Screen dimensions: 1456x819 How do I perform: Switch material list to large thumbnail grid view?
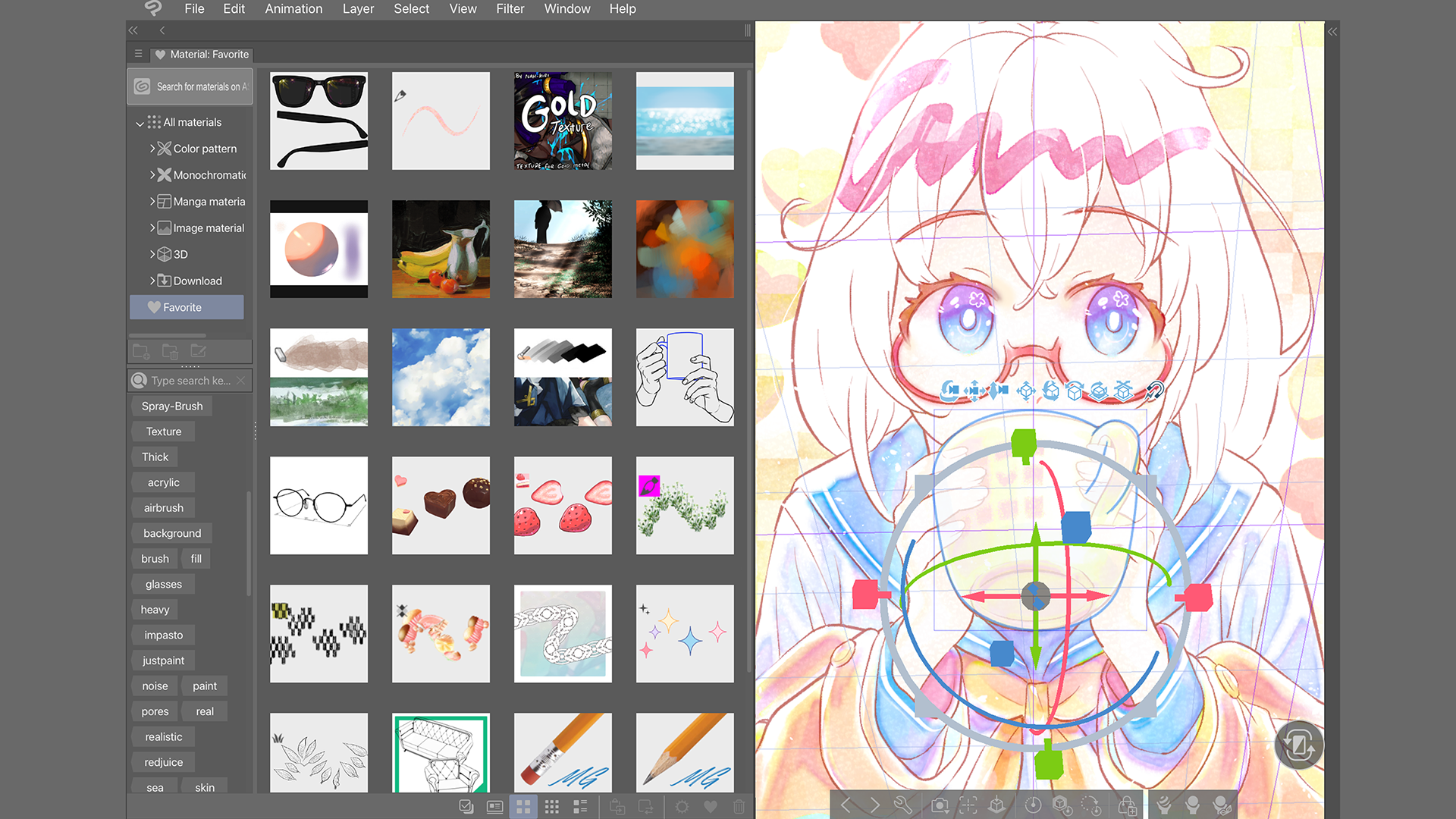click(523, 806)
